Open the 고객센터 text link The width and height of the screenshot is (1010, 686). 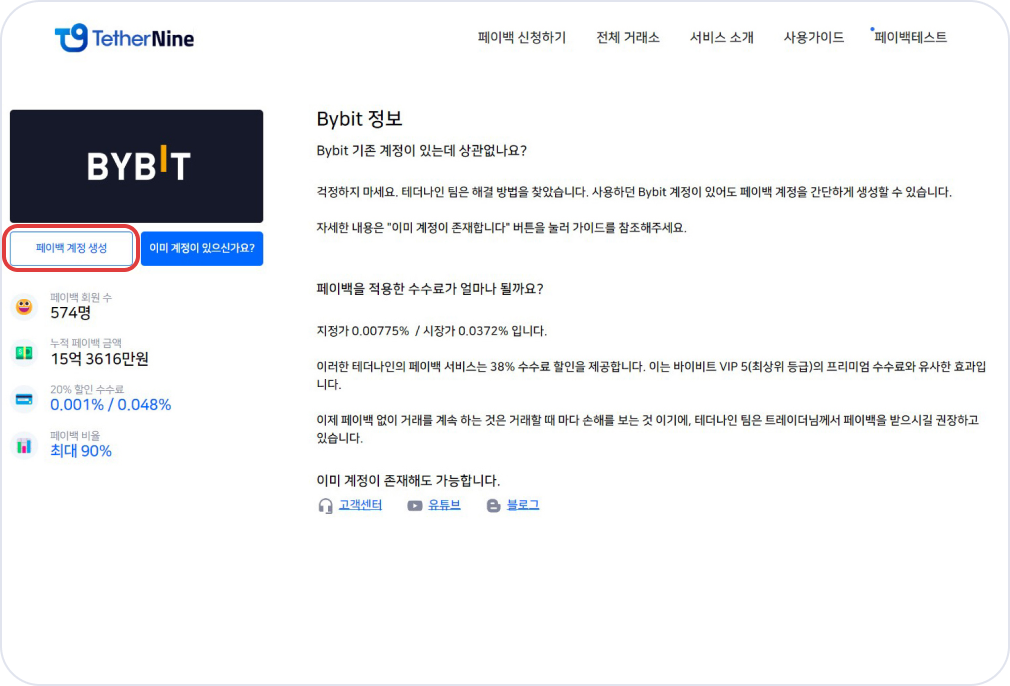tap(360, 505)
